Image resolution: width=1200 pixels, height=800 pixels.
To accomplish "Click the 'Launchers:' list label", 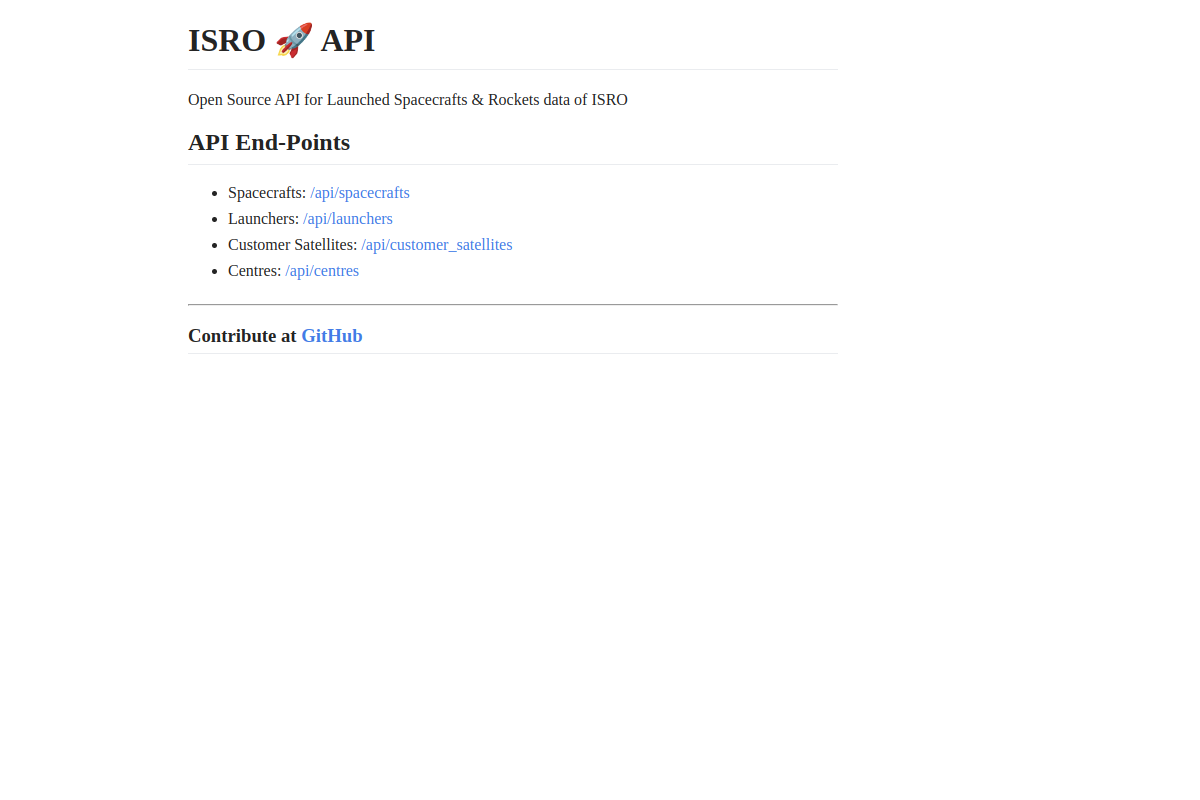I will point(263,219).
